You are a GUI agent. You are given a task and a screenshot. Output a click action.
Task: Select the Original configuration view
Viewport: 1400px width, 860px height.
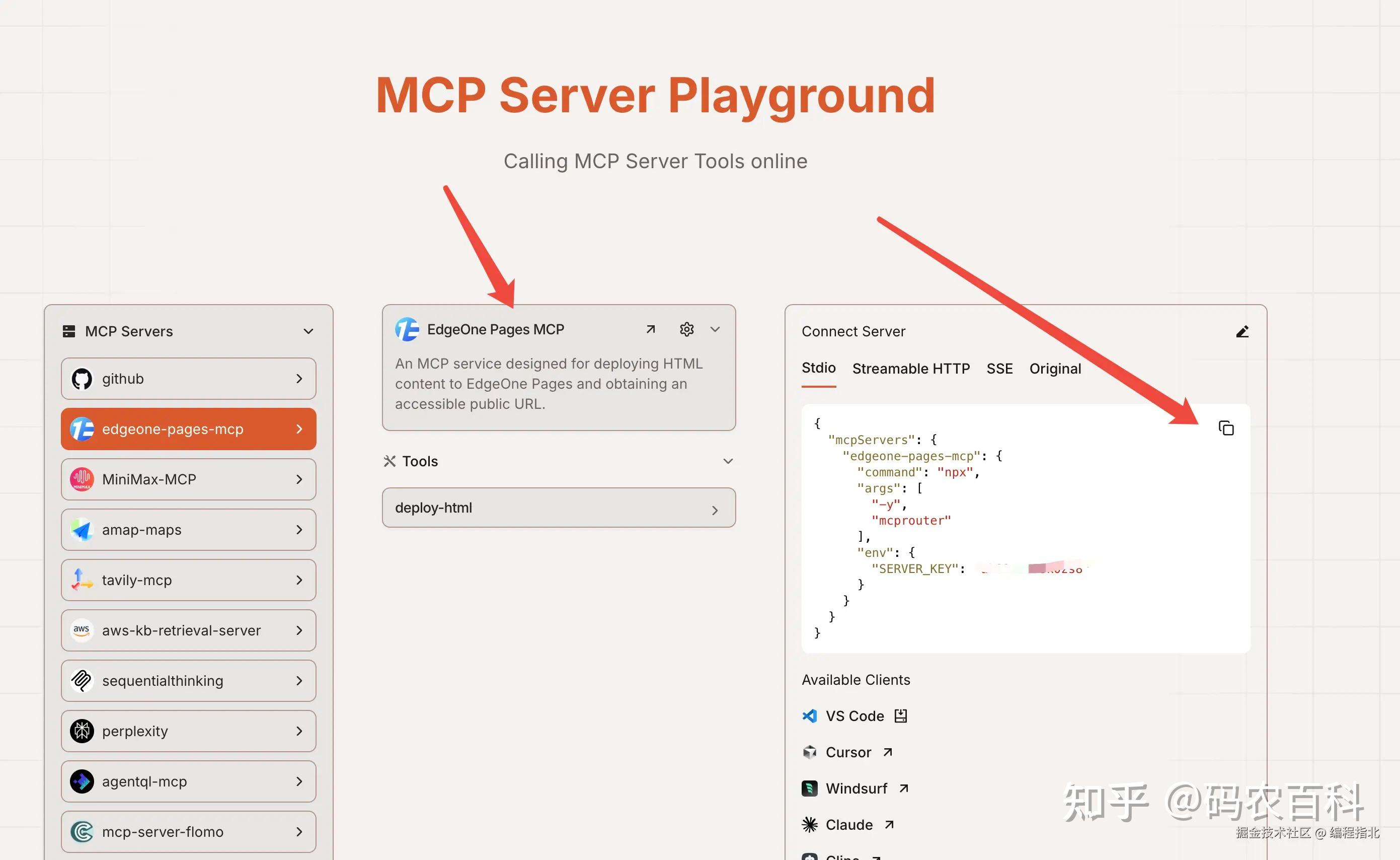tap(1055, 368)
